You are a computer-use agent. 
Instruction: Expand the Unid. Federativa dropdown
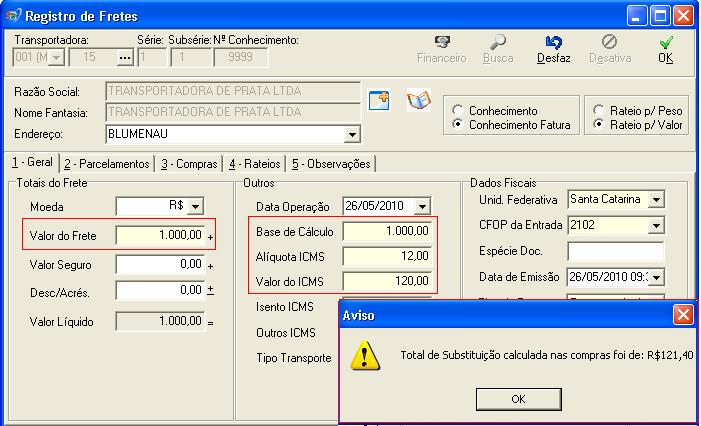click(x=656, y=200)
